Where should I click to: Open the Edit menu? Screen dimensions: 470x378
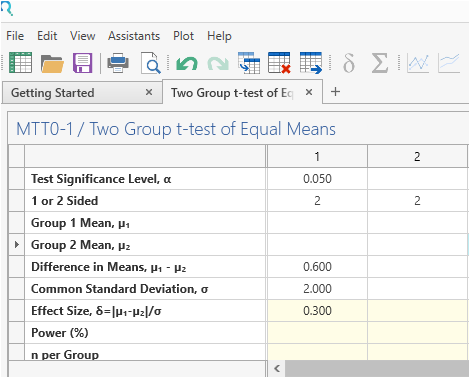pyautogui.click(x=47, y=36)
